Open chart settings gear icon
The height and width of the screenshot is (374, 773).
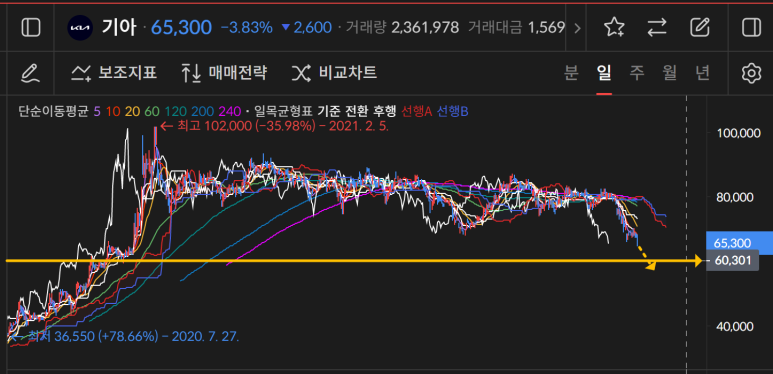click(x=751, y=73)
